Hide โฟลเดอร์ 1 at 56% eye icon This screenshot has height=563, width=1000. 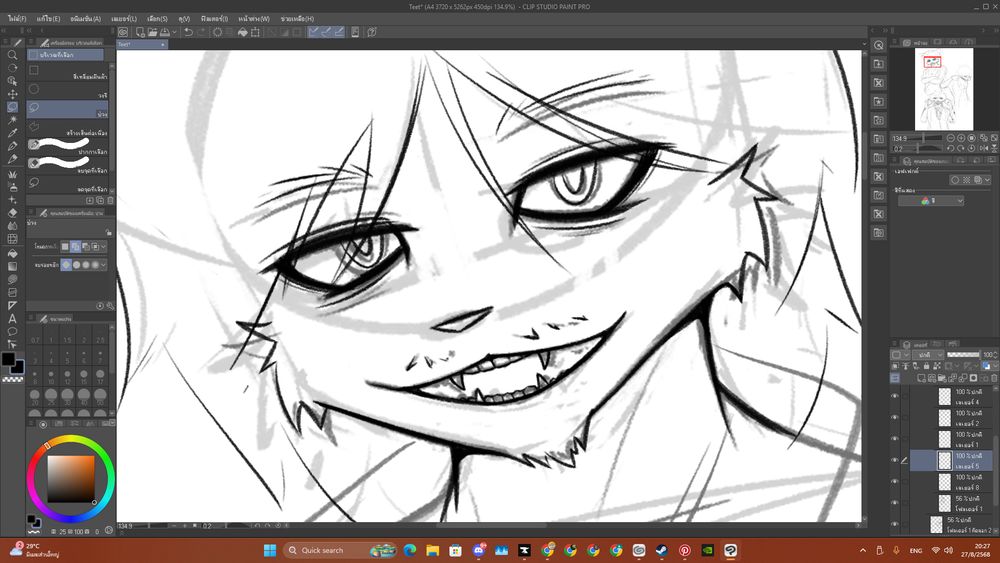(x=895, y=502)
